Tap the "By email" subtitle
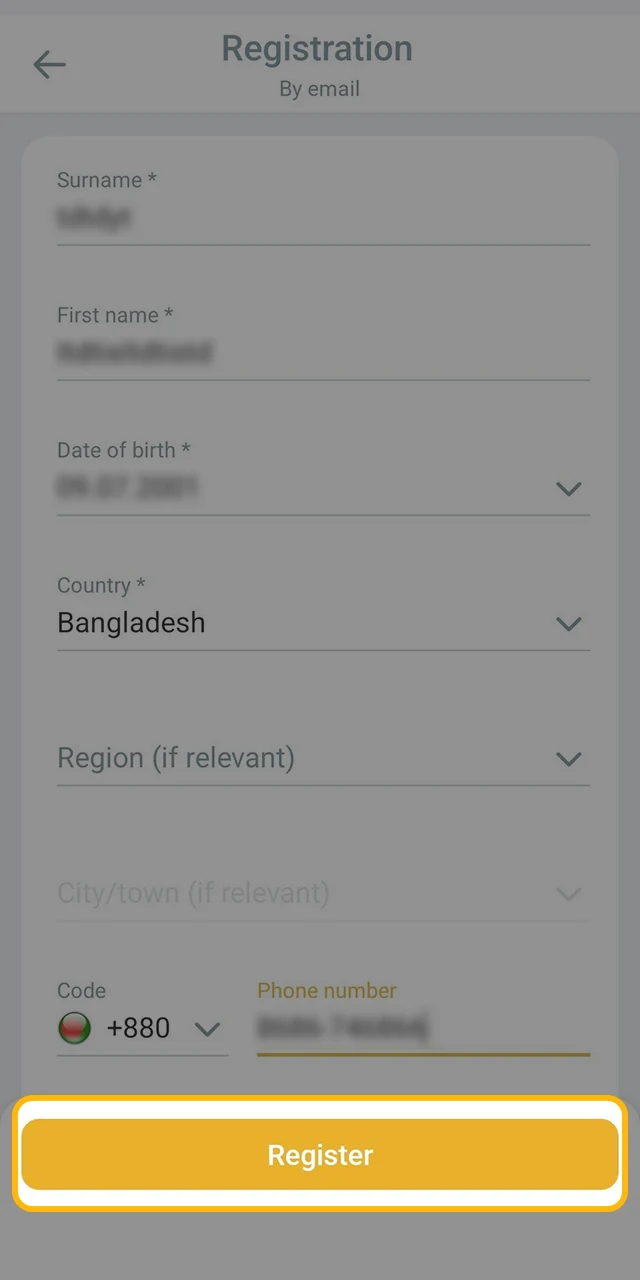The width and height of the screenshot is (640, 1280). point(319,89)
